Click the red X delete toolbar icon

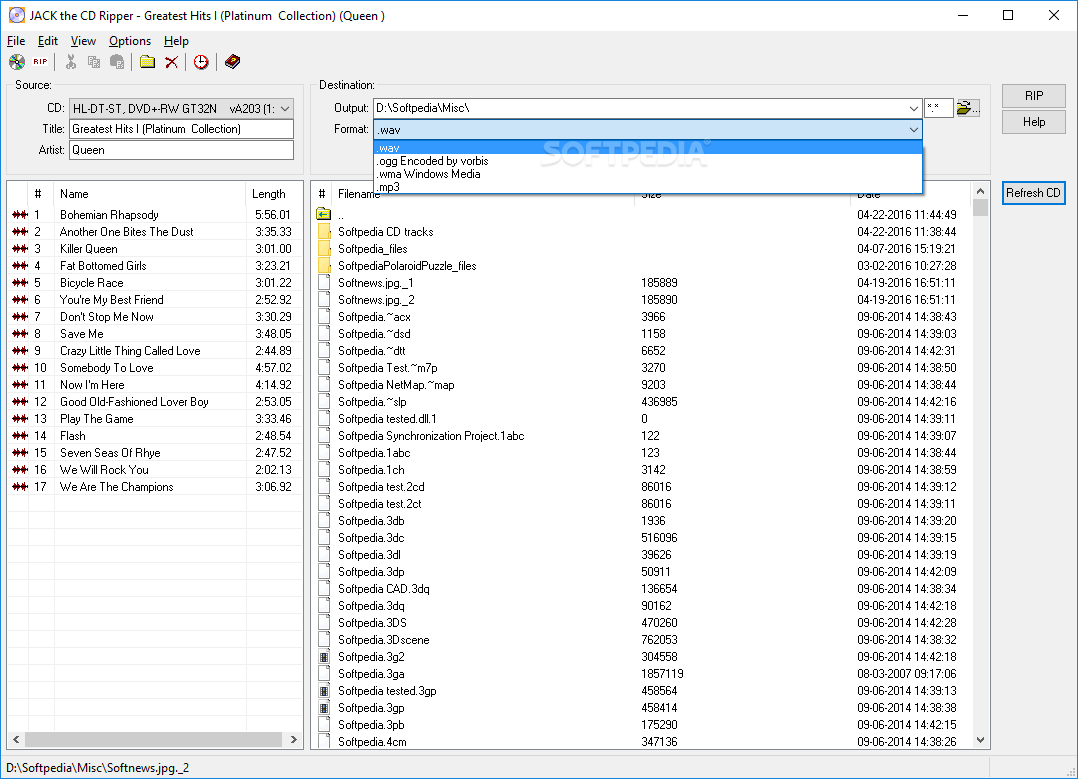172,62
